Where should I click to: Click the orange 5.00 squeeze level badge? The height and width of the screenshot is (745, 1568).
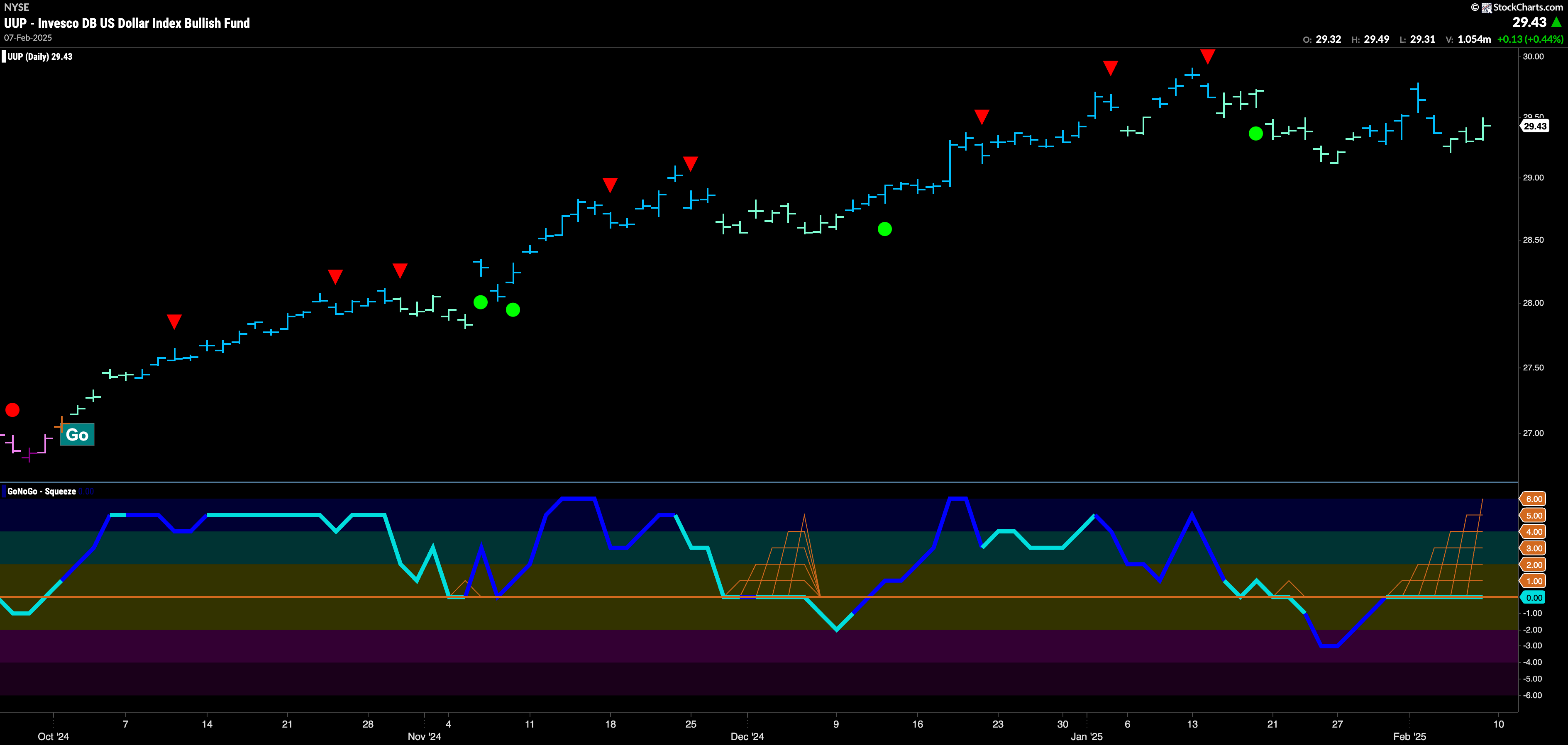(x=1533, y=515)
